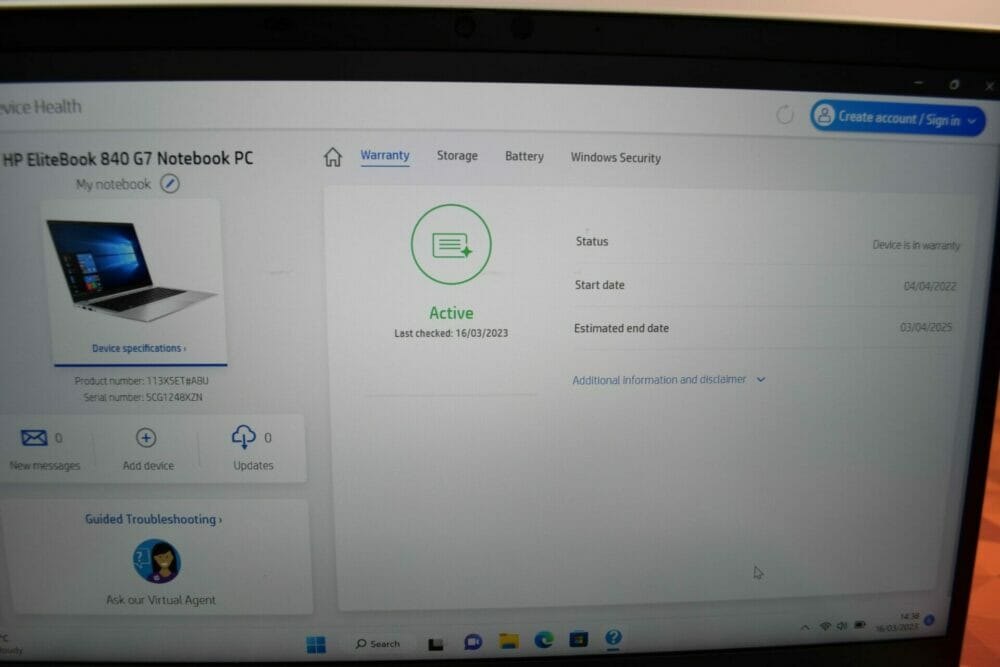Open Microsoft Store from the taskbar
The height and width of the screenshot is (667, 1000).
point(578,638)
